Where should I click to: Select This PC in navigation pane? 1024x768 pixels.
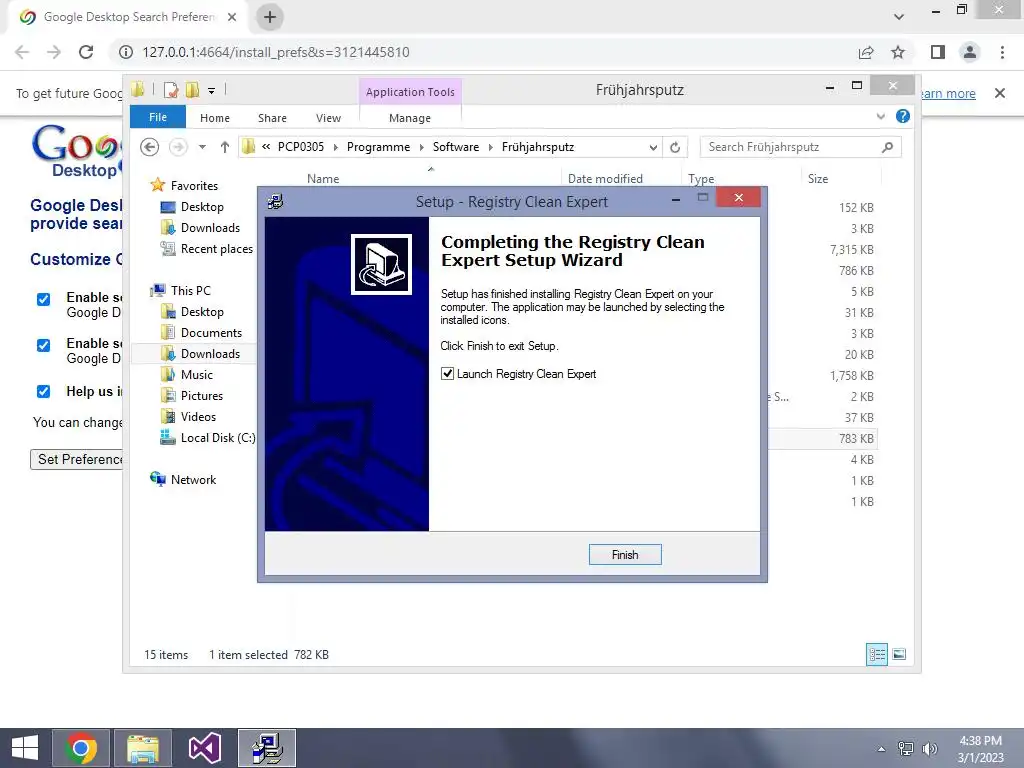(x=190, y=291)
